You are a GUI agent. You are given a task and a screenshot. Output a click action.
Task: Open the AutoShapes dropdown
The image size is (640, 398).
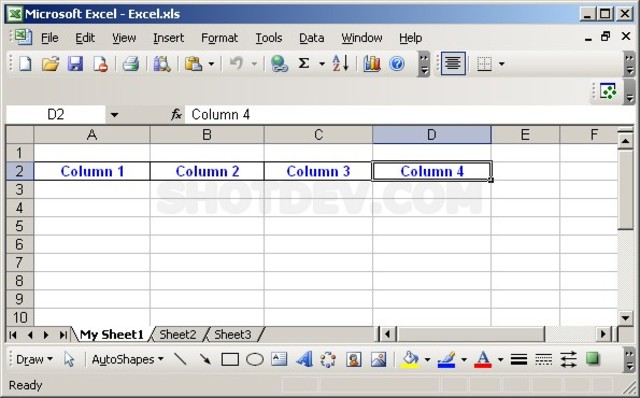click(x=127, y=359)
